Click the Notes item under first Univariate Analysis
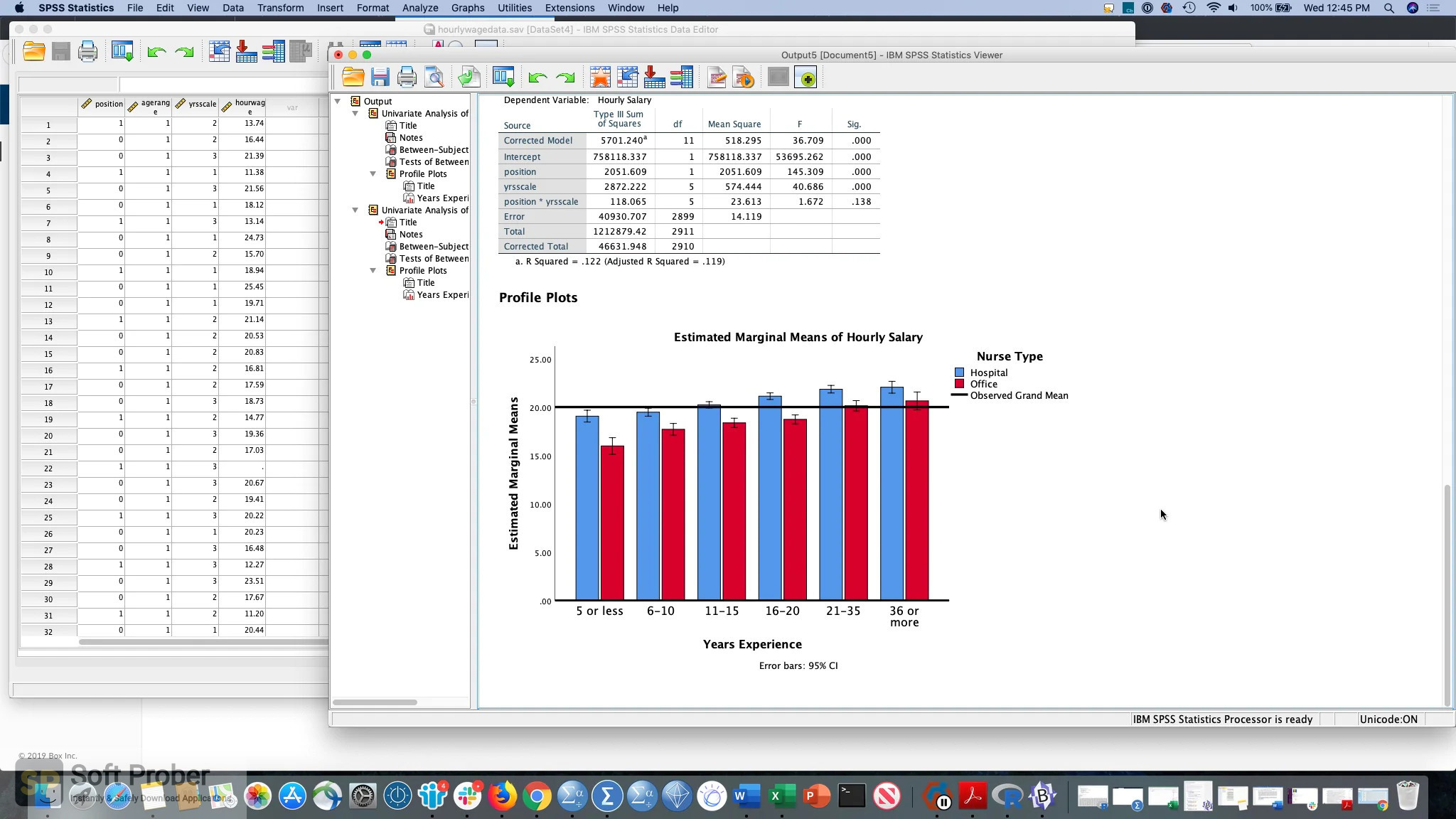The image size is (1456, 819). coord(411,137)
